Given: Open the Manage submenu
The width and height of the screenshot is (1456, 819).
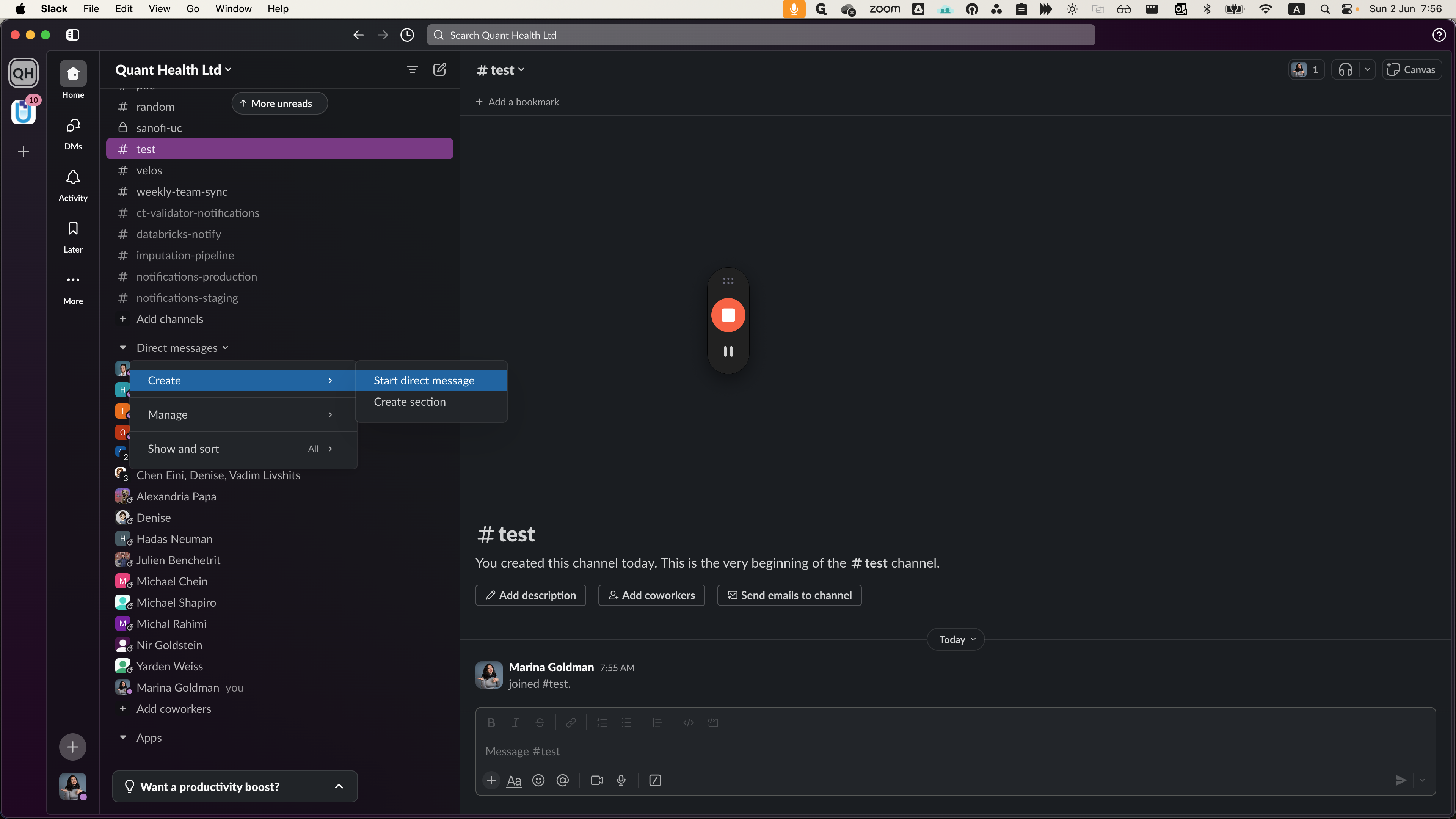Looking at the screenshot, I should 243,415.
